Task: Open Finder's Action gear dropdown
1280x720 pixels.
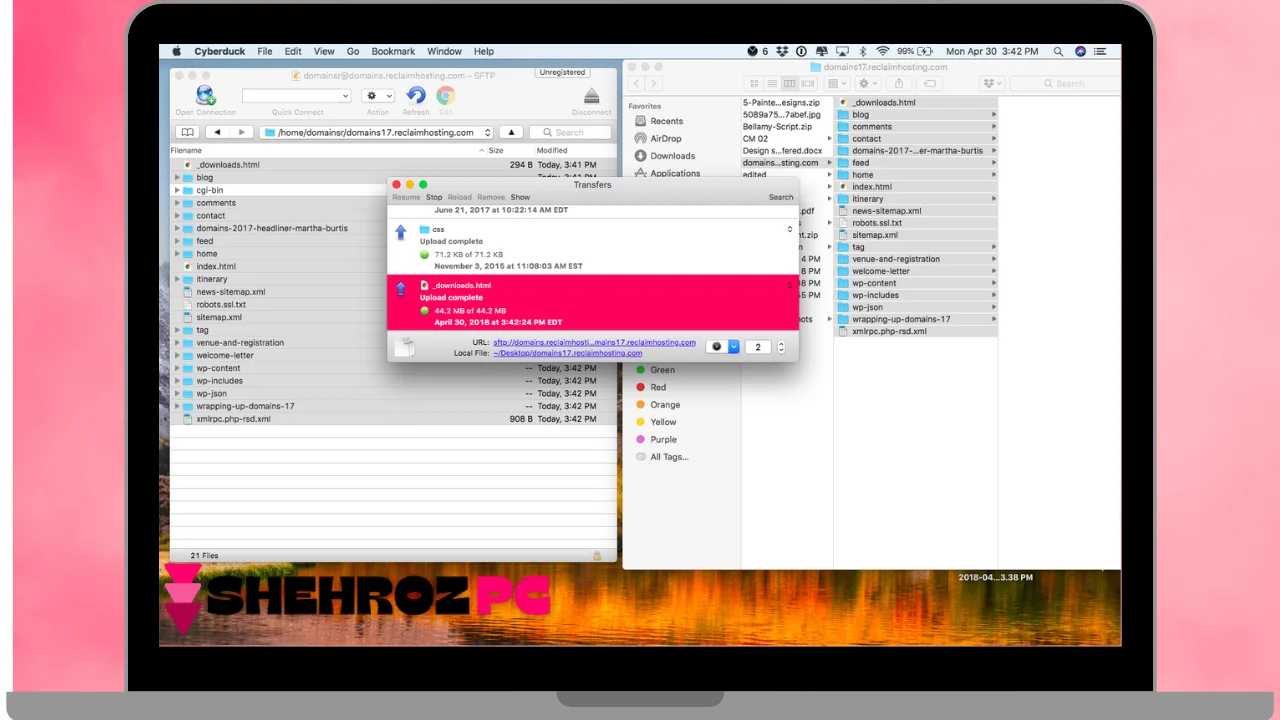Action: 868,83
